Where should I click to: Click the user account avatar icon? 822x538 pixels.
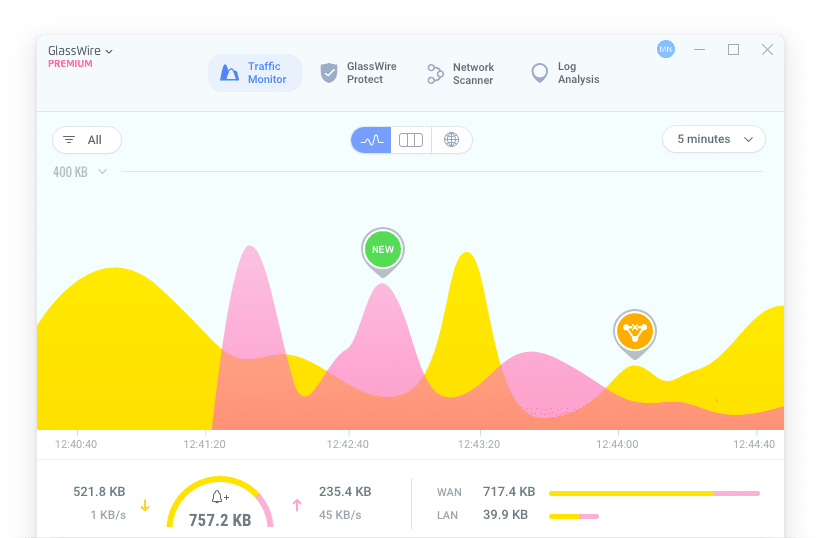pyautogui.click(x=665, y=49)
